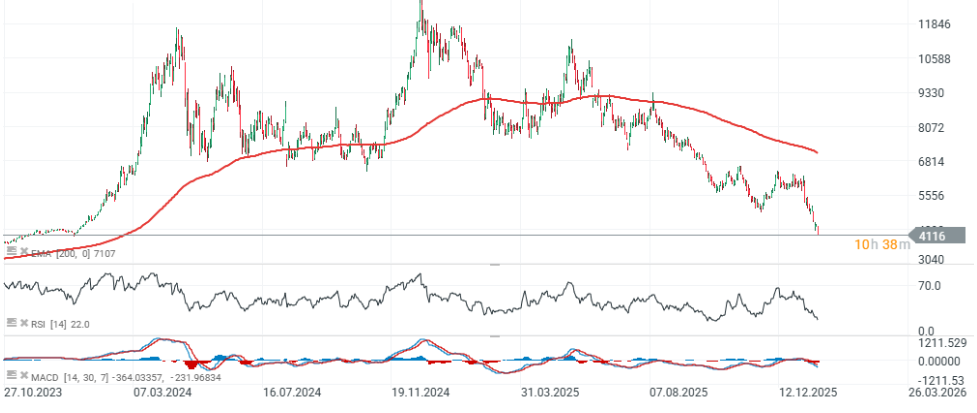The width and height of the screenshot is (977, 413).
Task: Grab divider handle between RSI and MACD panes
Action: [495, 336]
